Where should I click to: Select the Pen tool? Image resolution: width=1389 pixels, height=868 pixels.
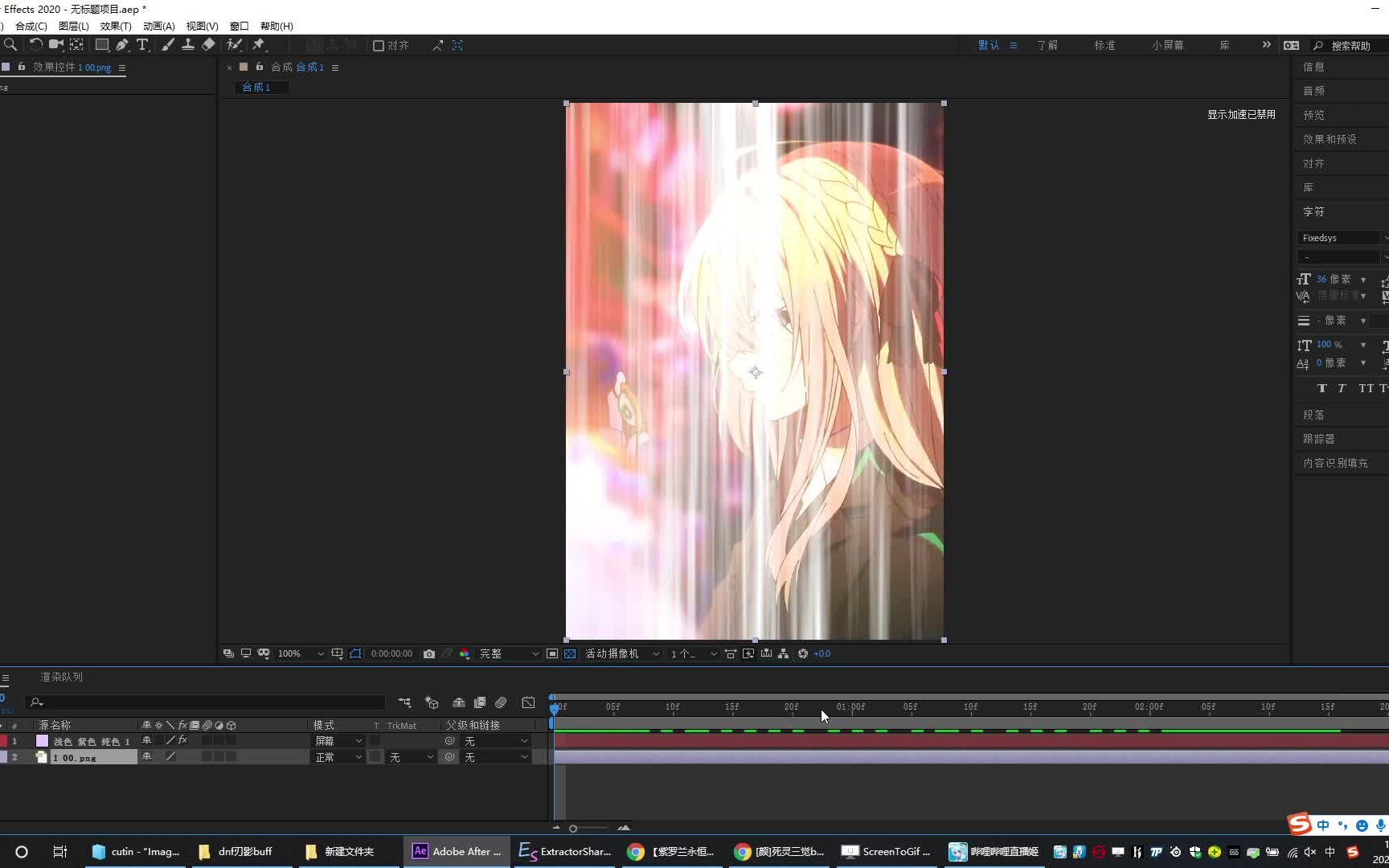(122, 45)
